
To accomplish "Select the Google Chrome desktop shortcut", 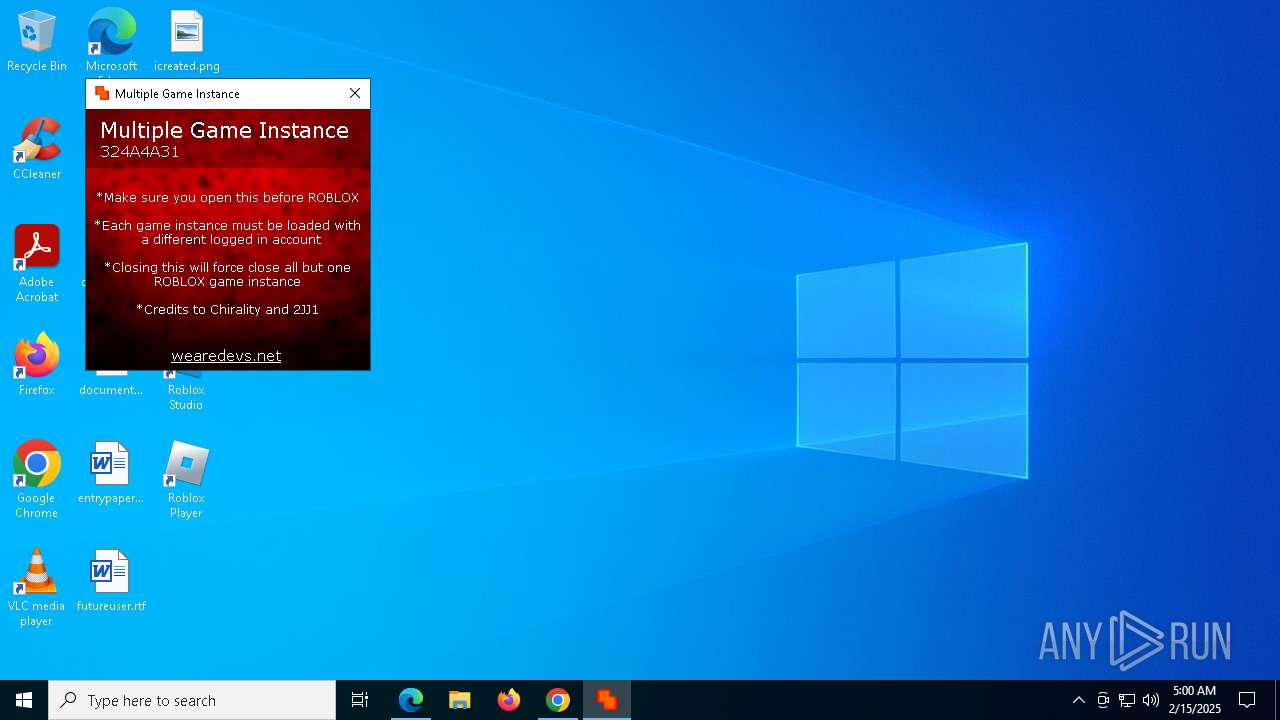I will pyautogui.click(x=37, y=480).
